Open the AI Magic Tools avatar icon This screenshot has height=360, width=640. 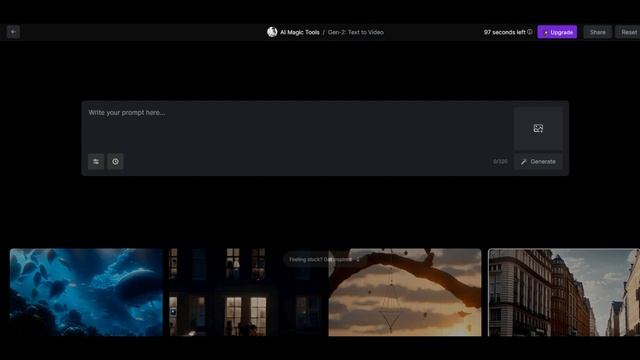click(272, 32)
